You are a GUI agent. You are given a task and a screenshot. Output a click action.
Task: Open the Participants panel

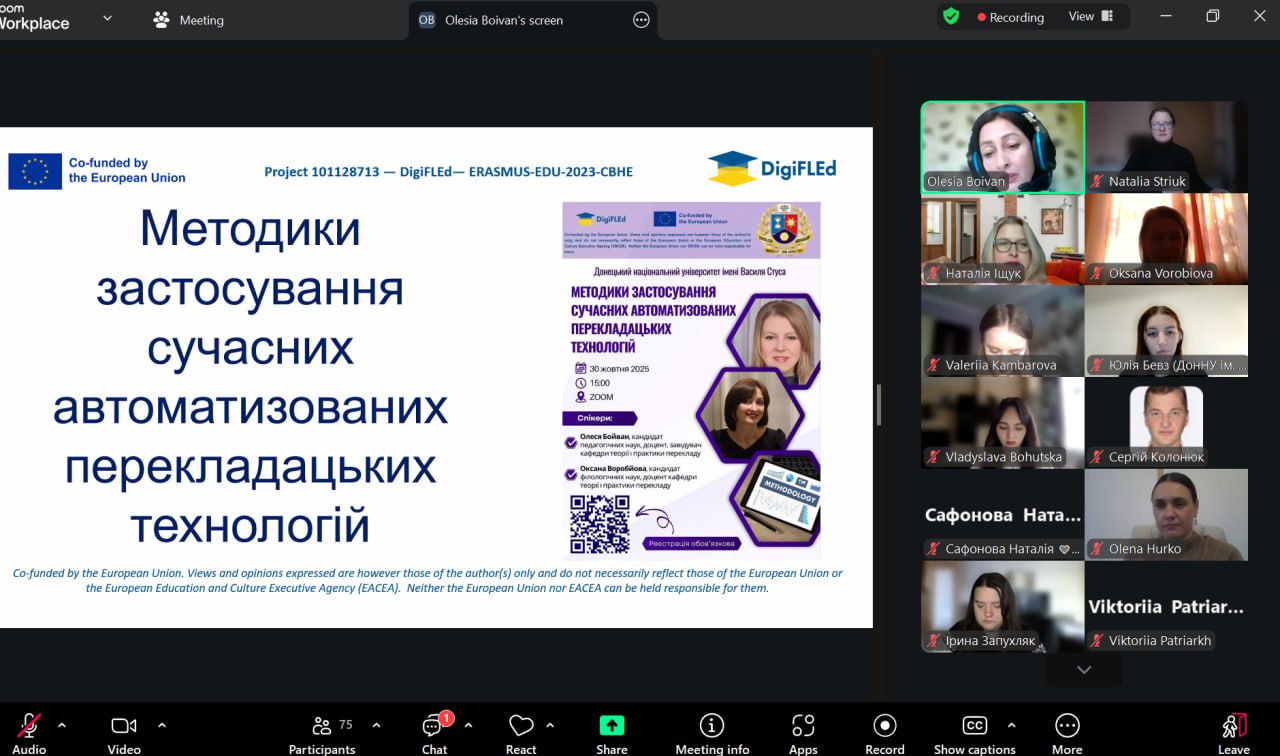322,733
